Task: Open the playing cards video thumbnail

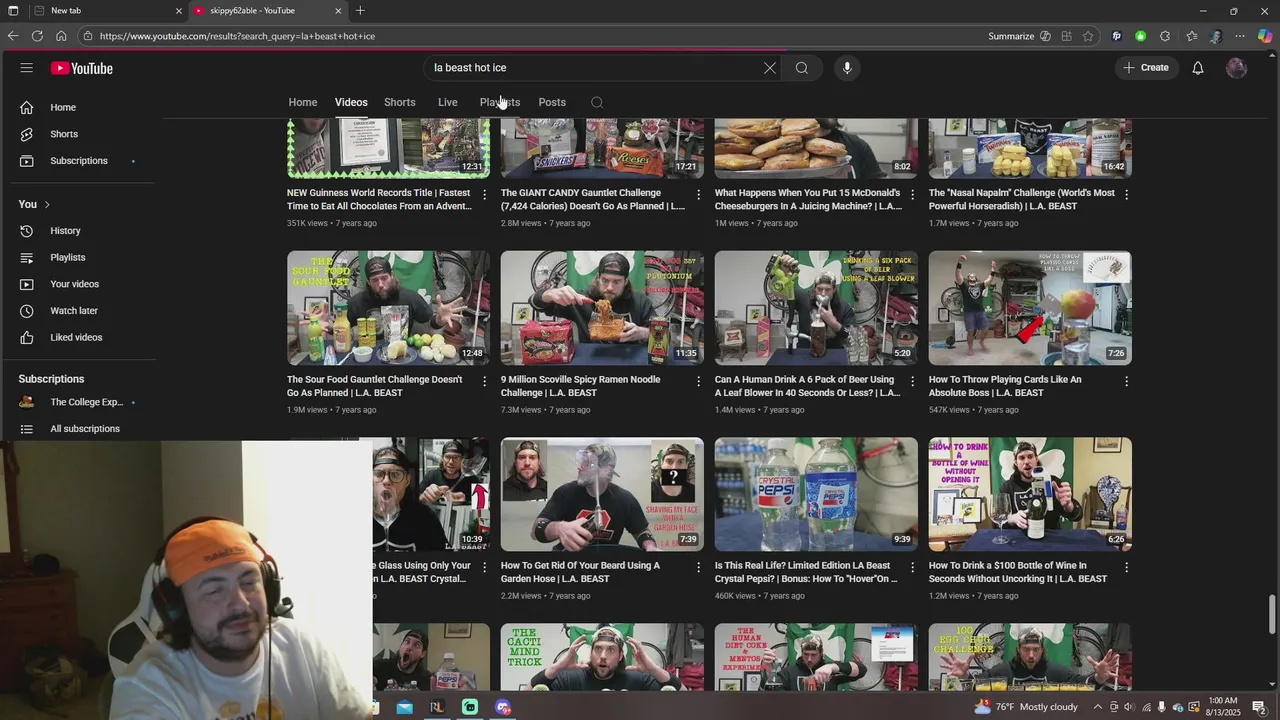Action: 1030,308
